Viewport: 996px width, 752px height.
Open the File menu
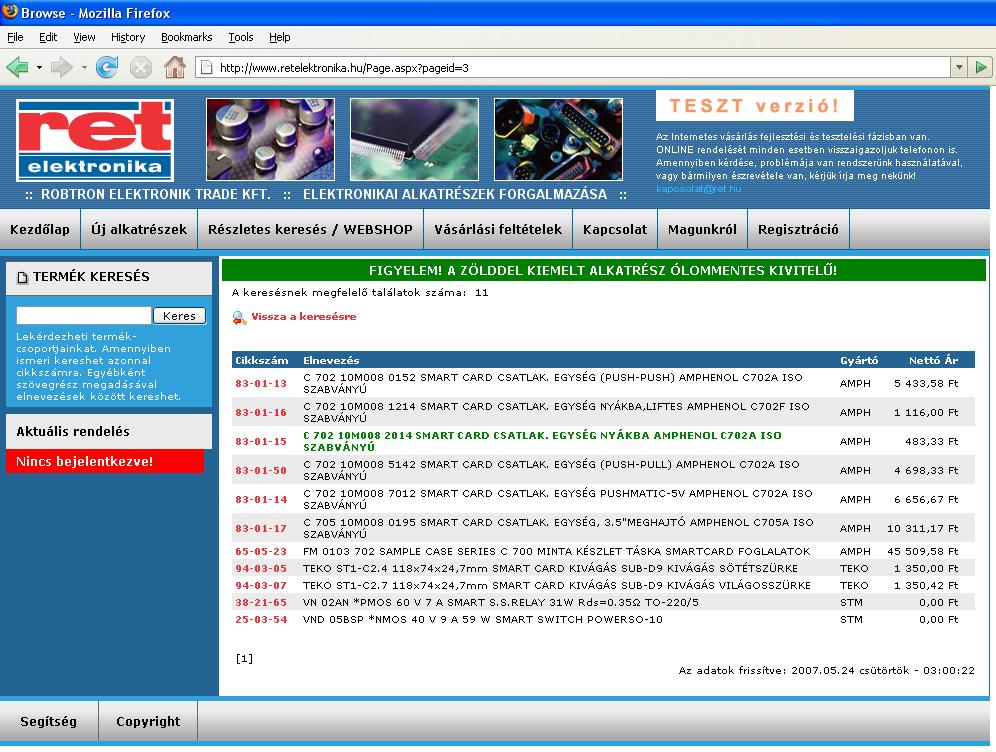tap(15, 37)
